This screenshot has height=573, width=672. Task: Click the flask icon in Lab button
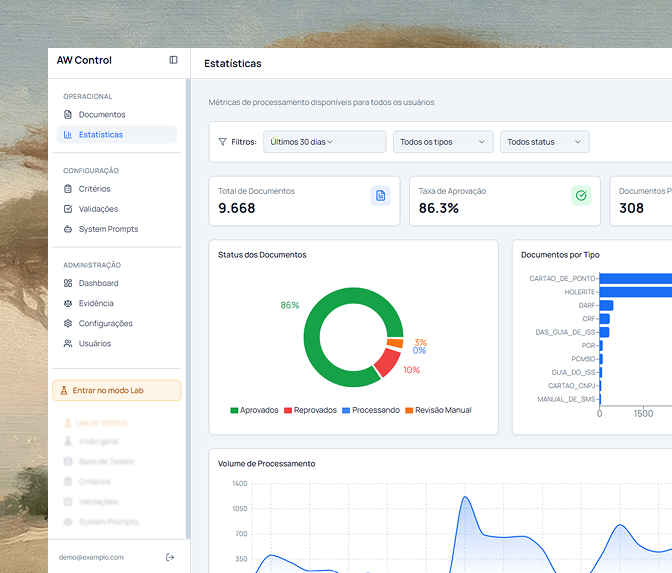tap(64, 390)
